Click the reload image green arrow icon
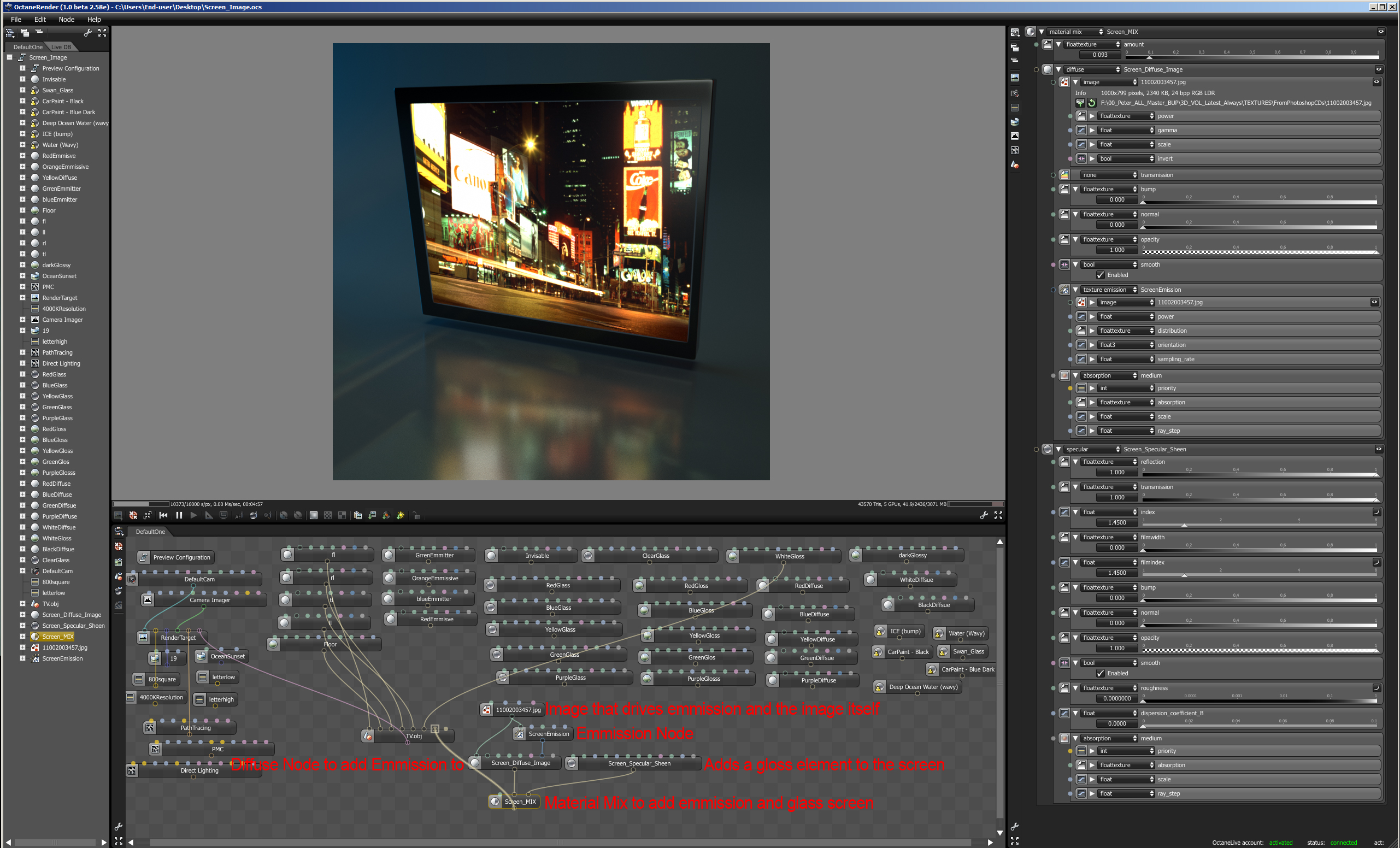Viewport: 1400px width, 848px height. [1091, 103]
